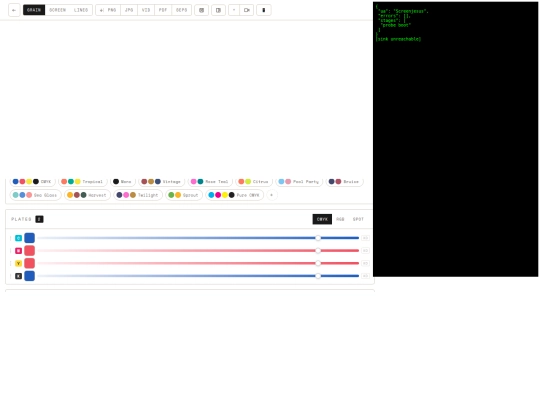Choose the Pool Party palette
Screen dimensions: 540x405
(299, 181)
